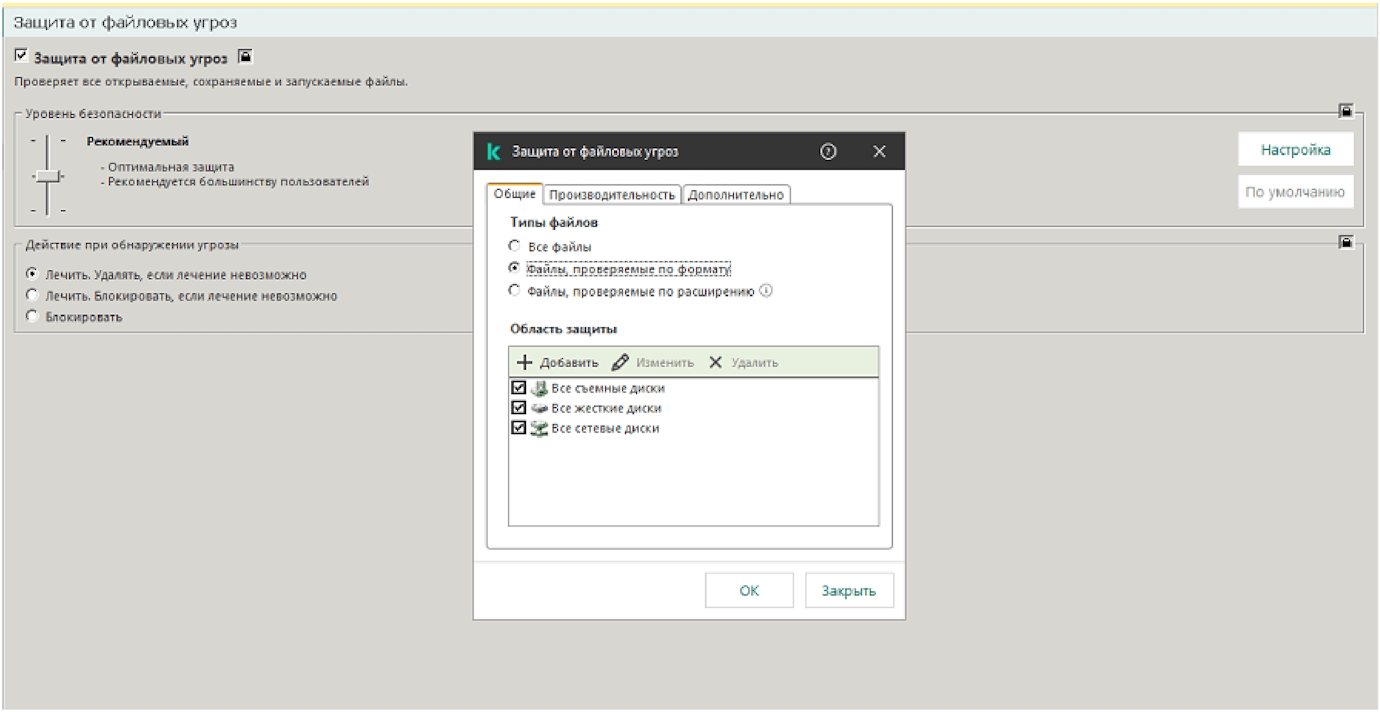
Task: Toggle the lock icon for Уровень безопасности section
Action: click(1345, 111)
